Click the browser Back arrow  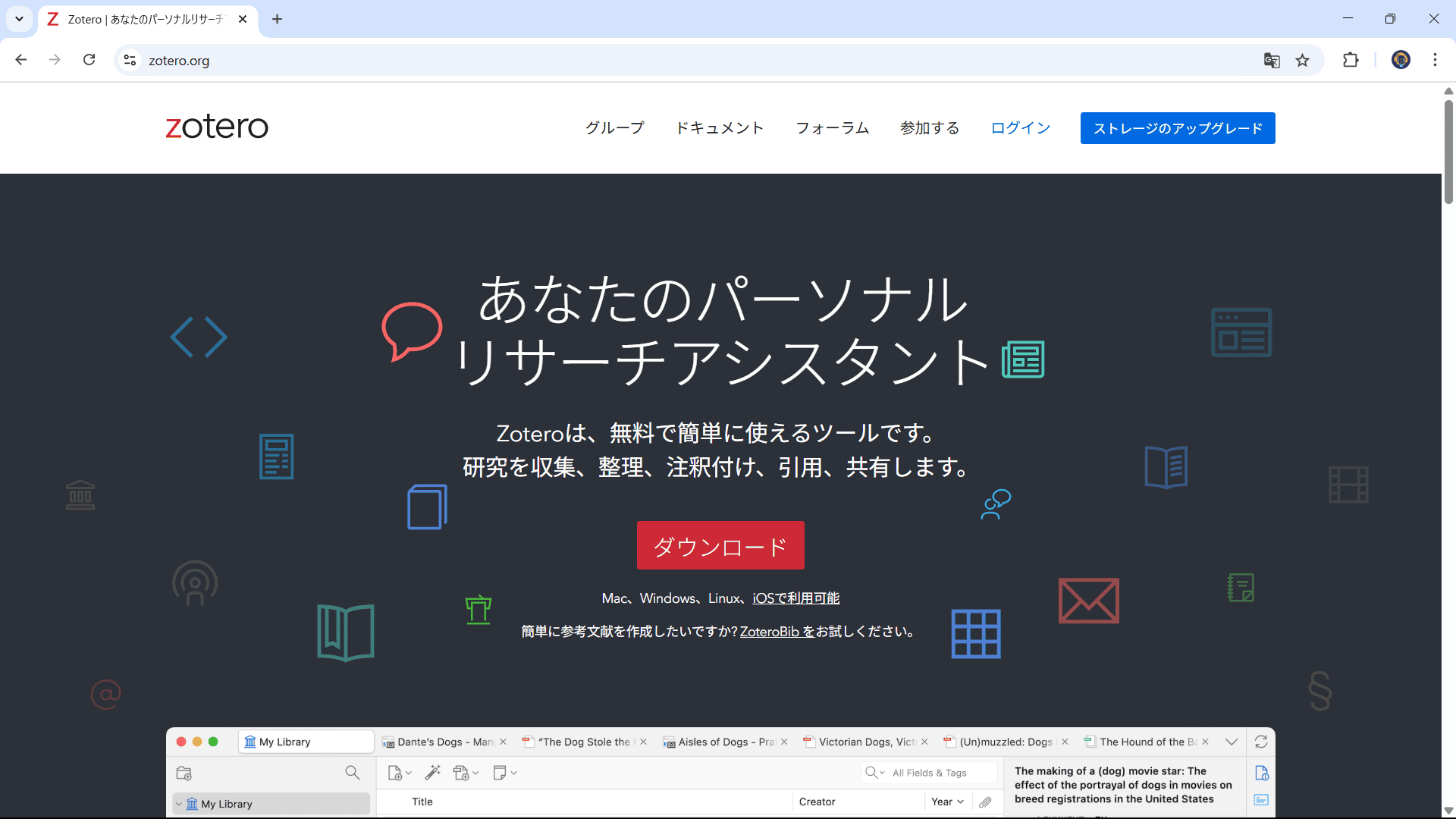point(21,60)
